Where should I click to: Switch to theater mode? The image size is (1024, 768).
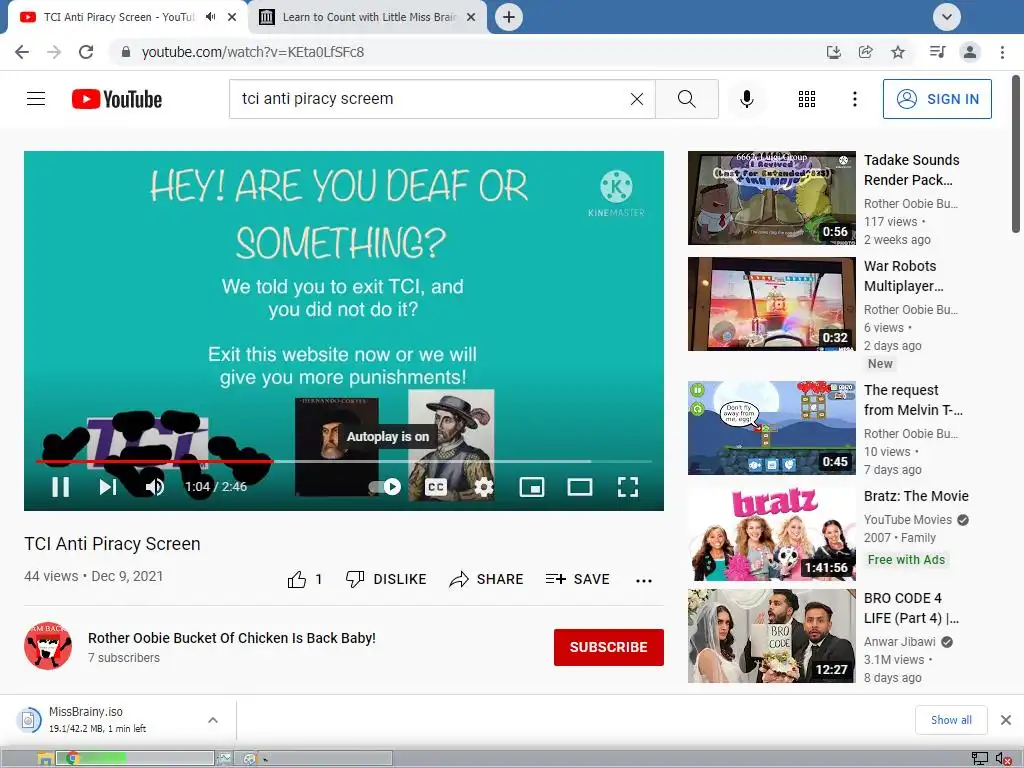coord(580,487)
